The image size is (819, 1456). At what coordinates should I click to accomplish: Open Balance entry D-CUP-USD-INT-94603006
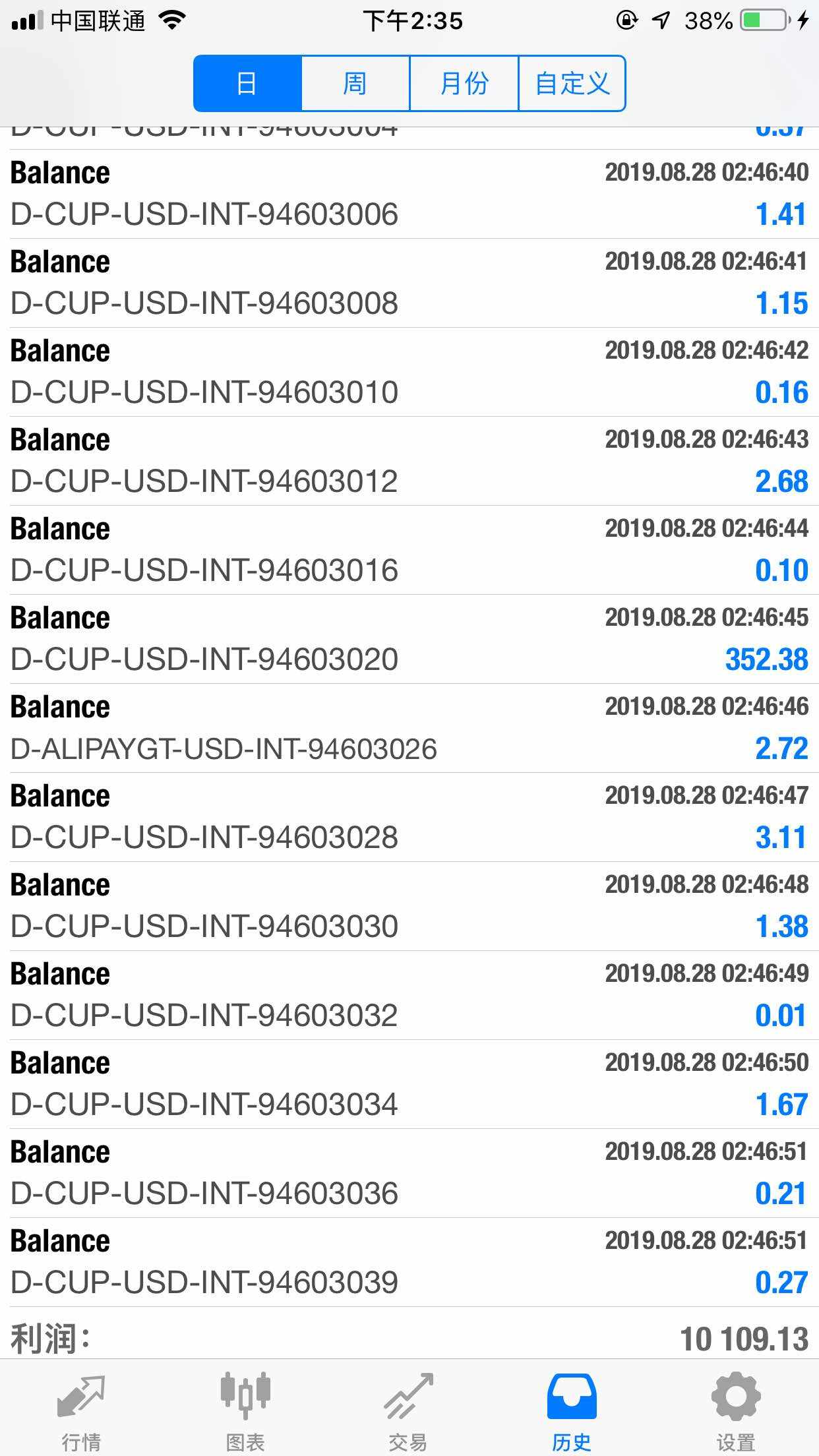[x=409, y=194]
